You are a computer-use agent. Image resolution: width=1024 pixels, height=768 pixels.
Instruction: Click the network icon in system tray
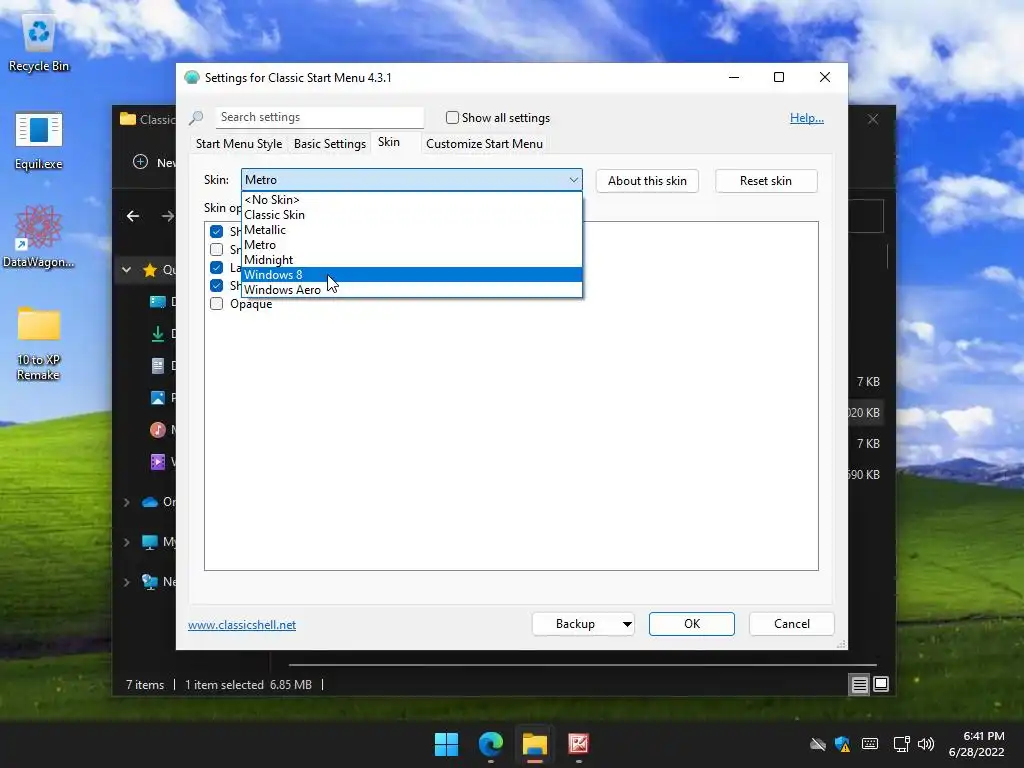click(901, 744)
